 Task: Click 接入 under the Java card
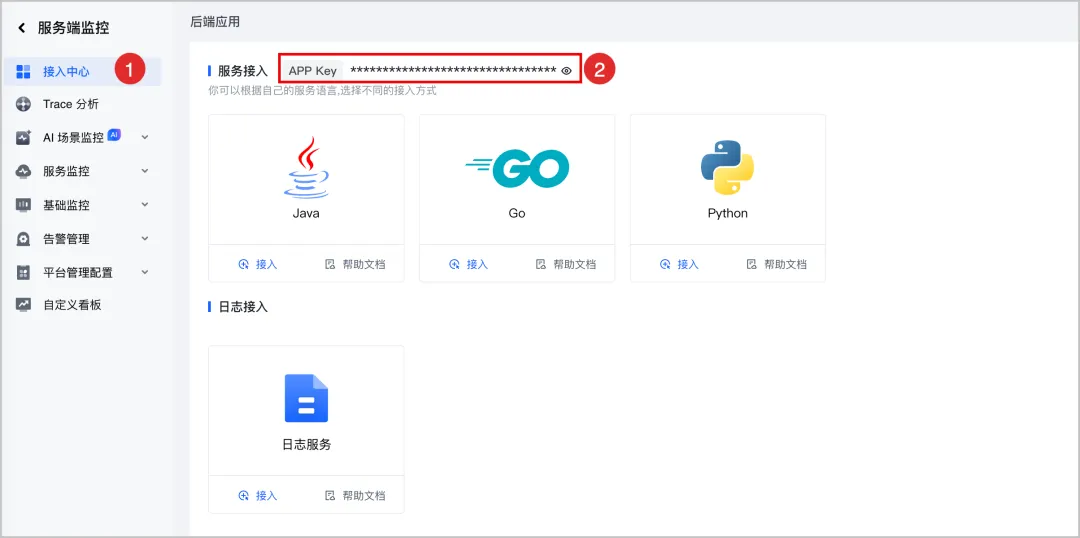coord(258,264)
